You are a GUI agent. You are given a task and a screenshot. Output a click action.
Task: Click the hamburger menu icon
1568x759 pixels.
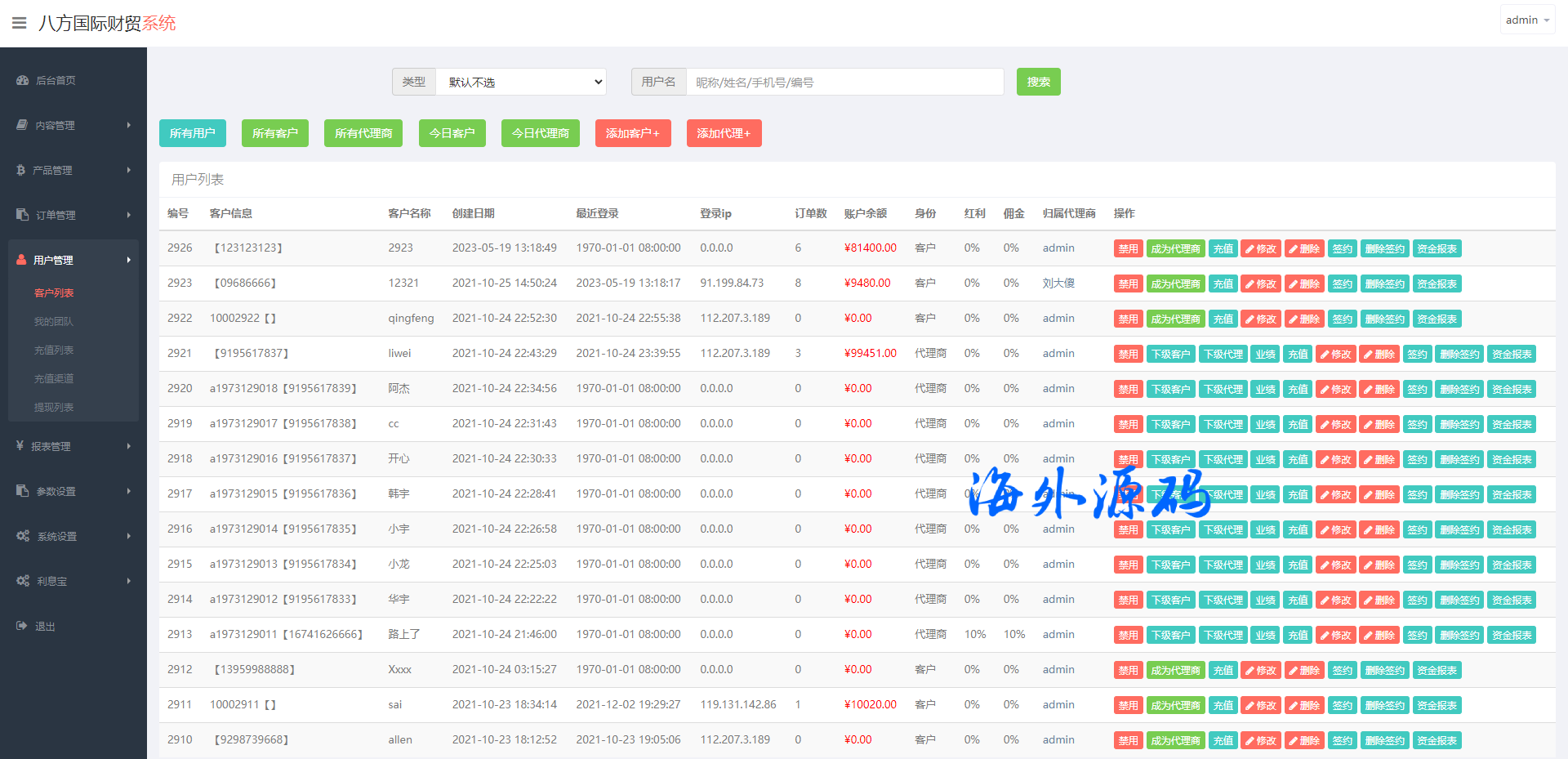[19, 23]
